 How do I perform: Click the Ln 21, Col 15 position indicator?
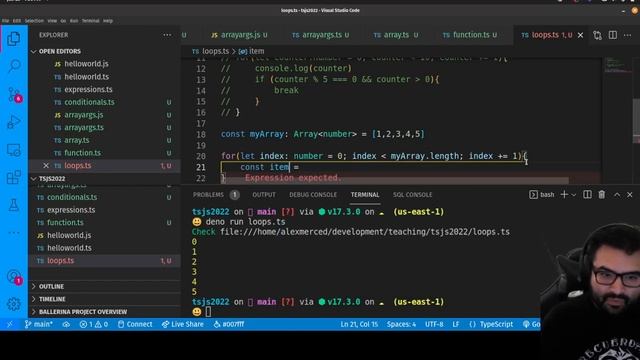359,324
